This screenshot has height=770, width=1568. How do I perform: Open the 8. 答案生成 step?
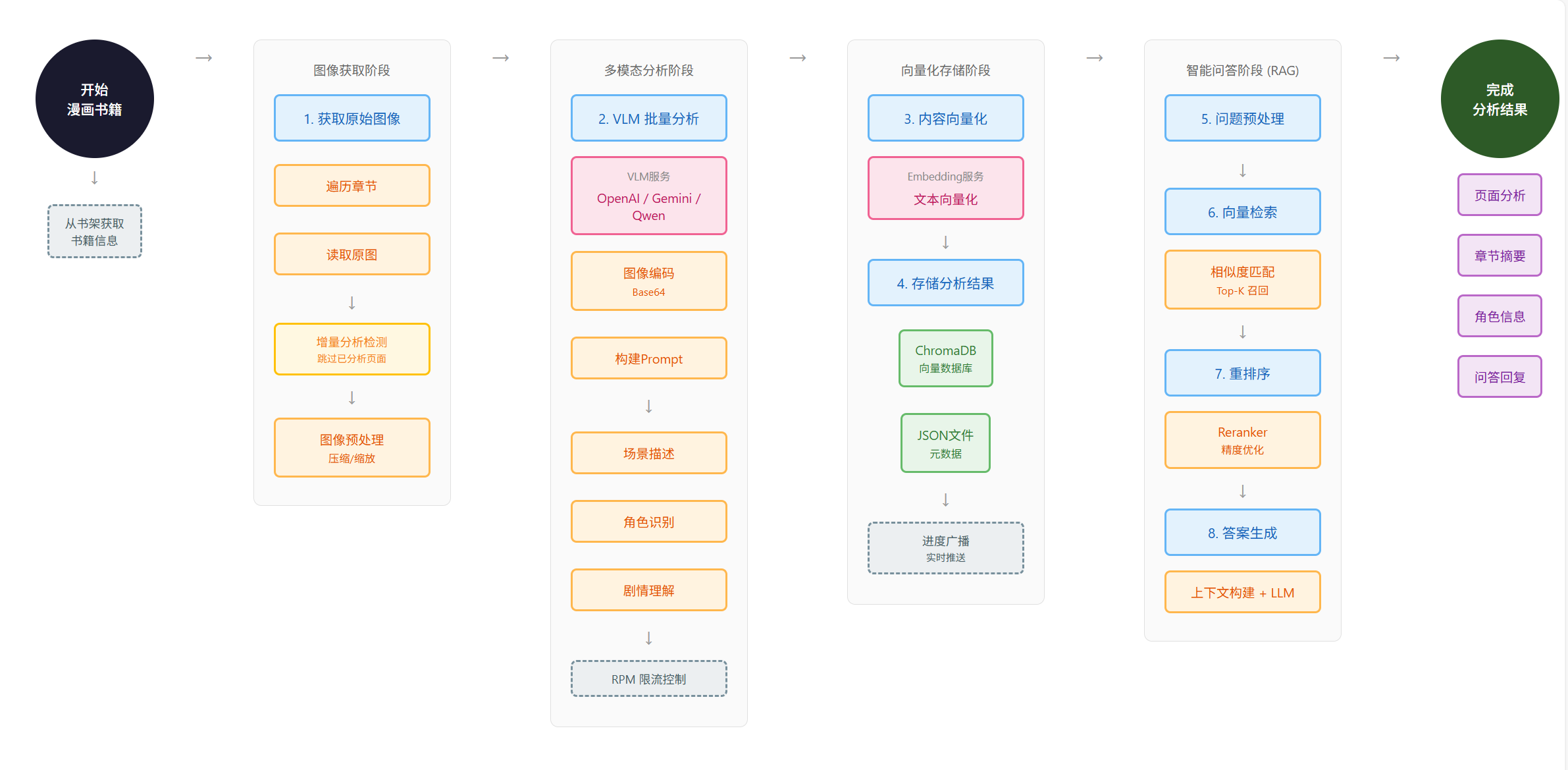pyautogui.click(x=1242, y=532)
